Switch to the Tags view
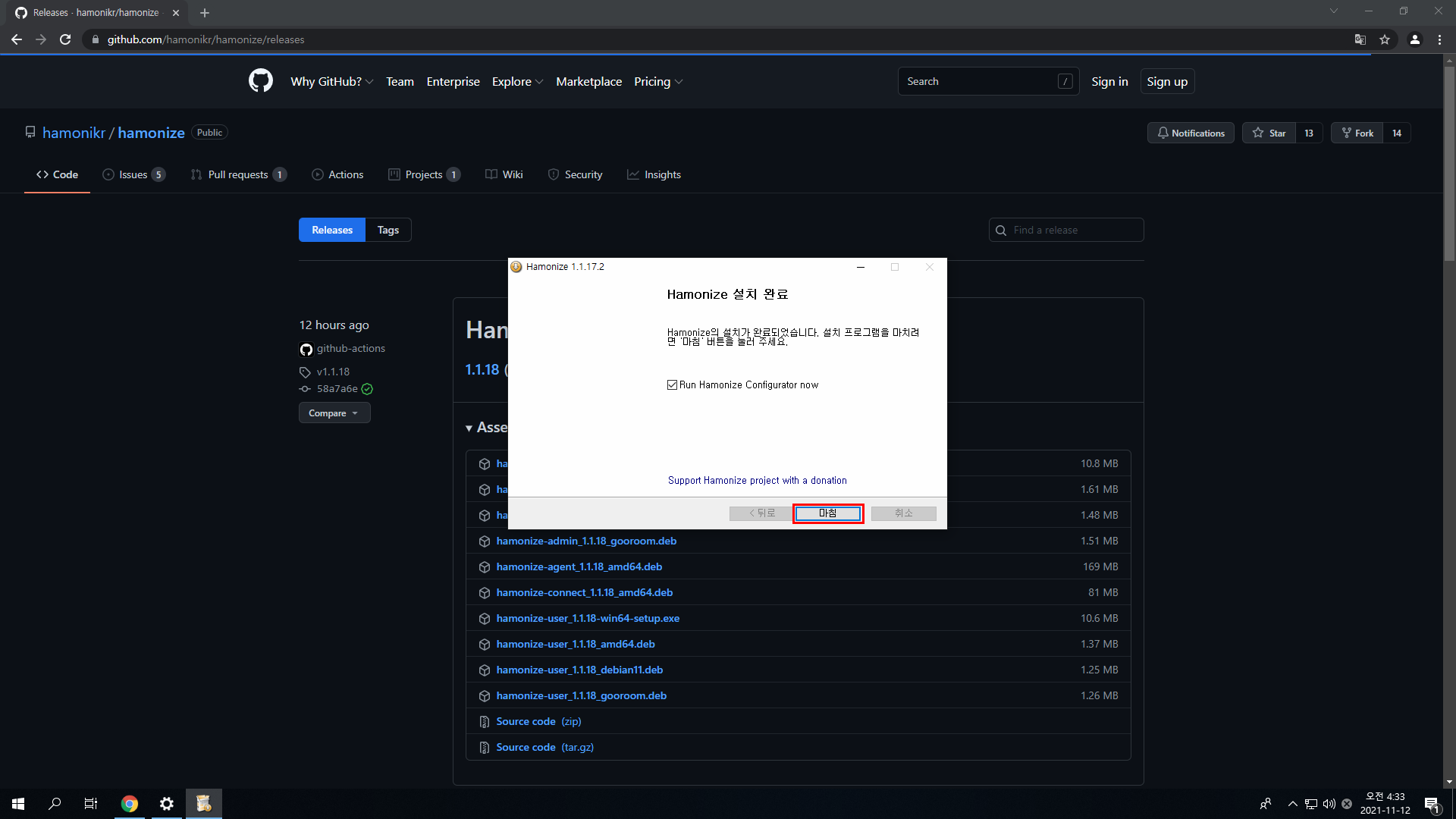 [388, 230]
